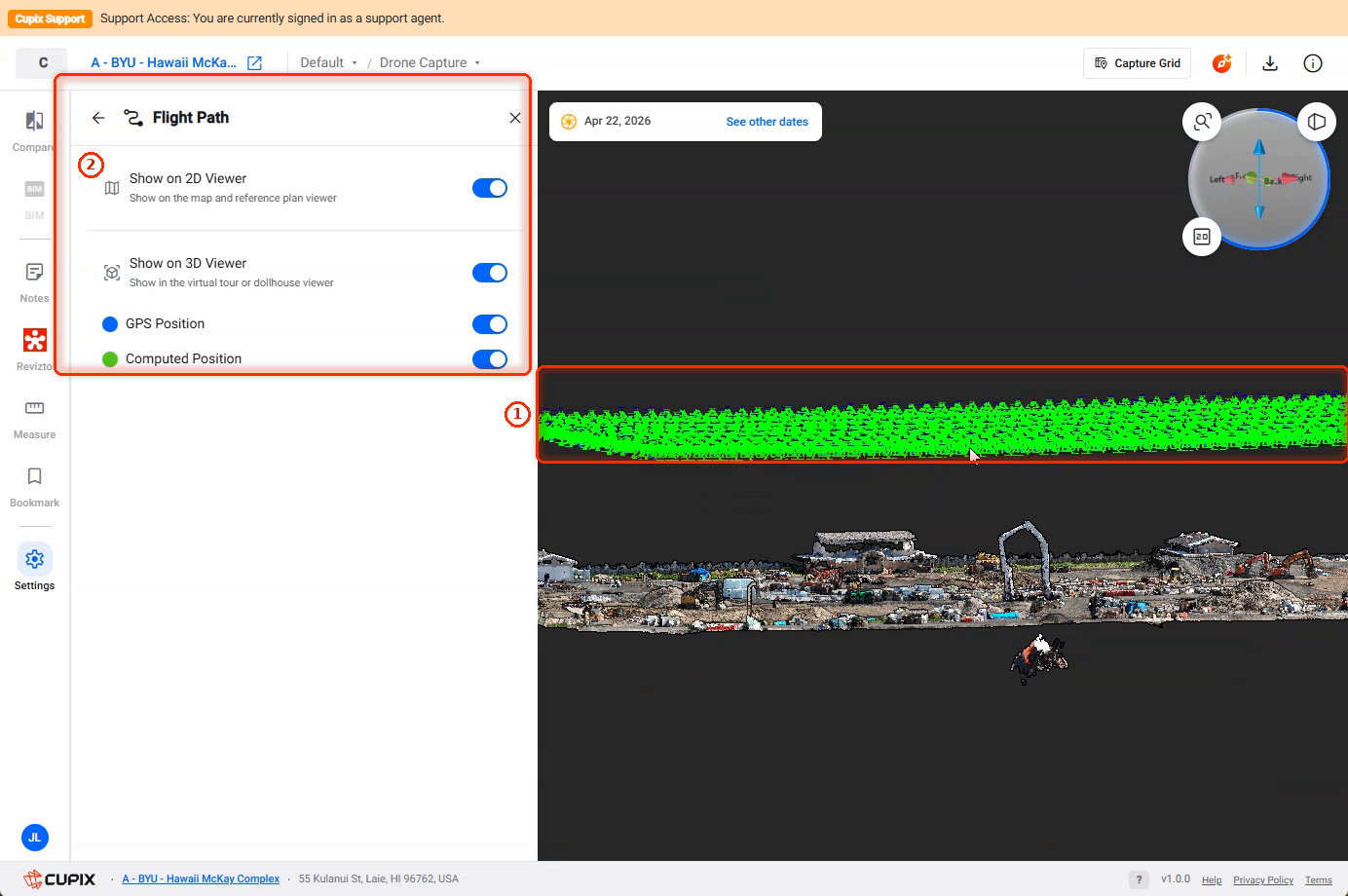Viewport: 1348px width, 896px height.
Task: Click the question mark help button
Action: 1139,879
